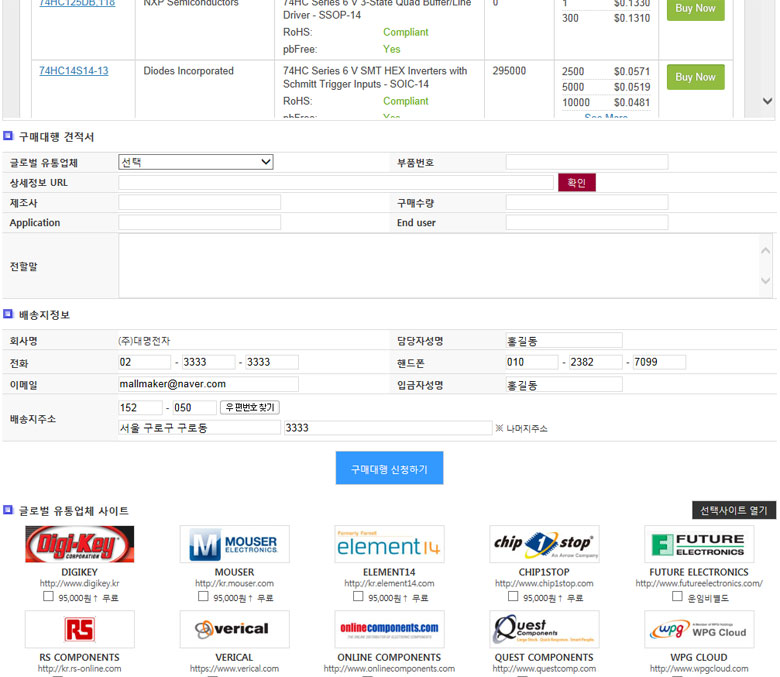Open the Future Electronics logo

click(x=699, y=544)
